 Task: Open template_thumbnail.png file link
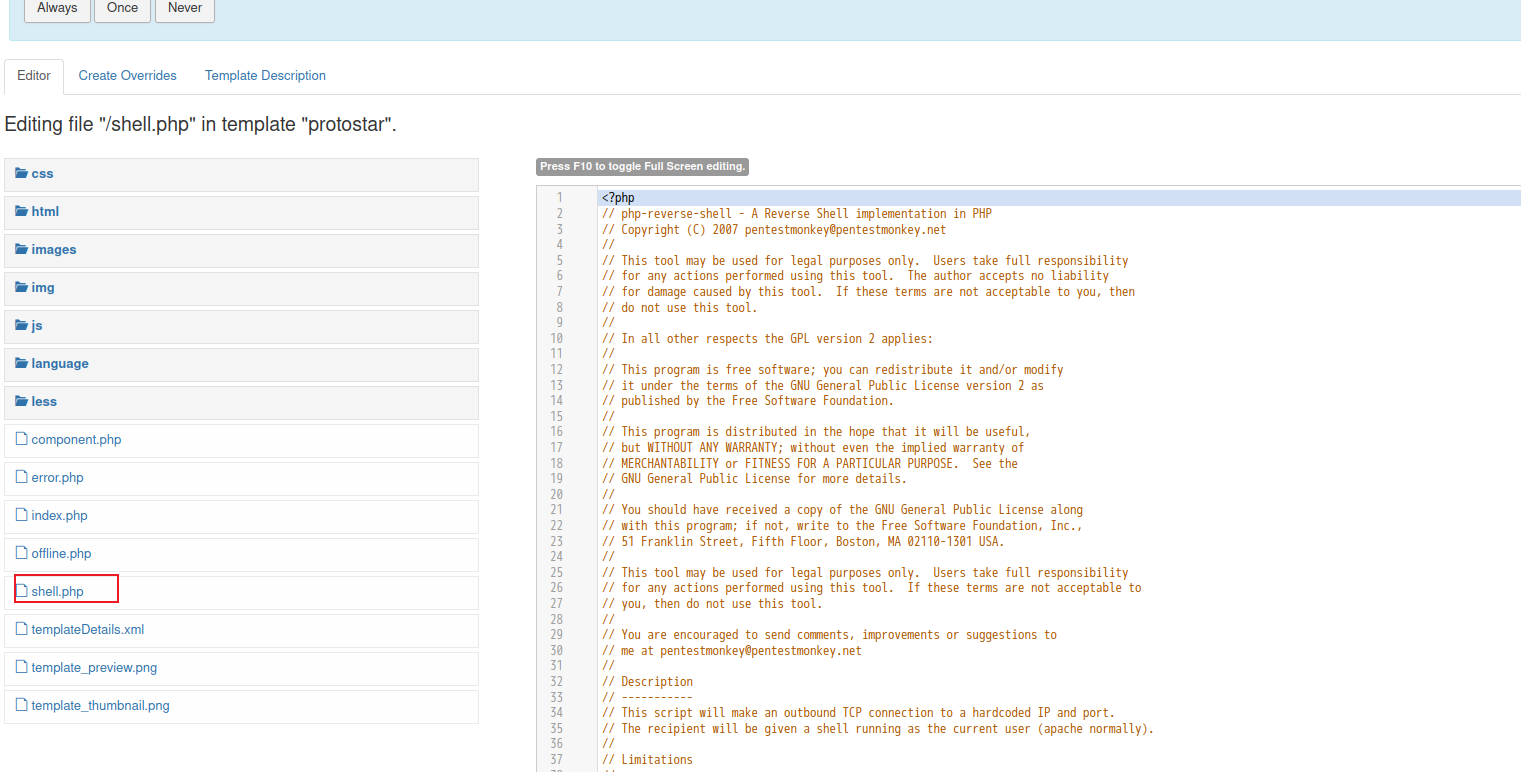pos(100,705)
